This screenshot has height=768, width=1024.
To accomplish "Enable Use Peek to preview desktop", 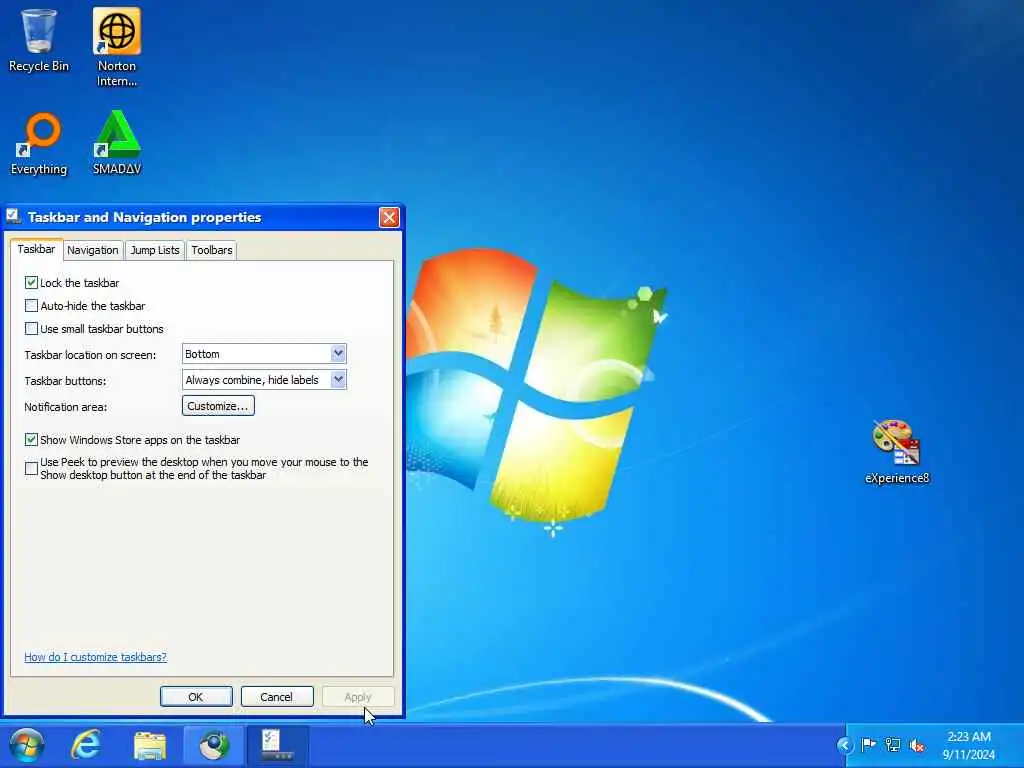I will (x=31, y=468).
